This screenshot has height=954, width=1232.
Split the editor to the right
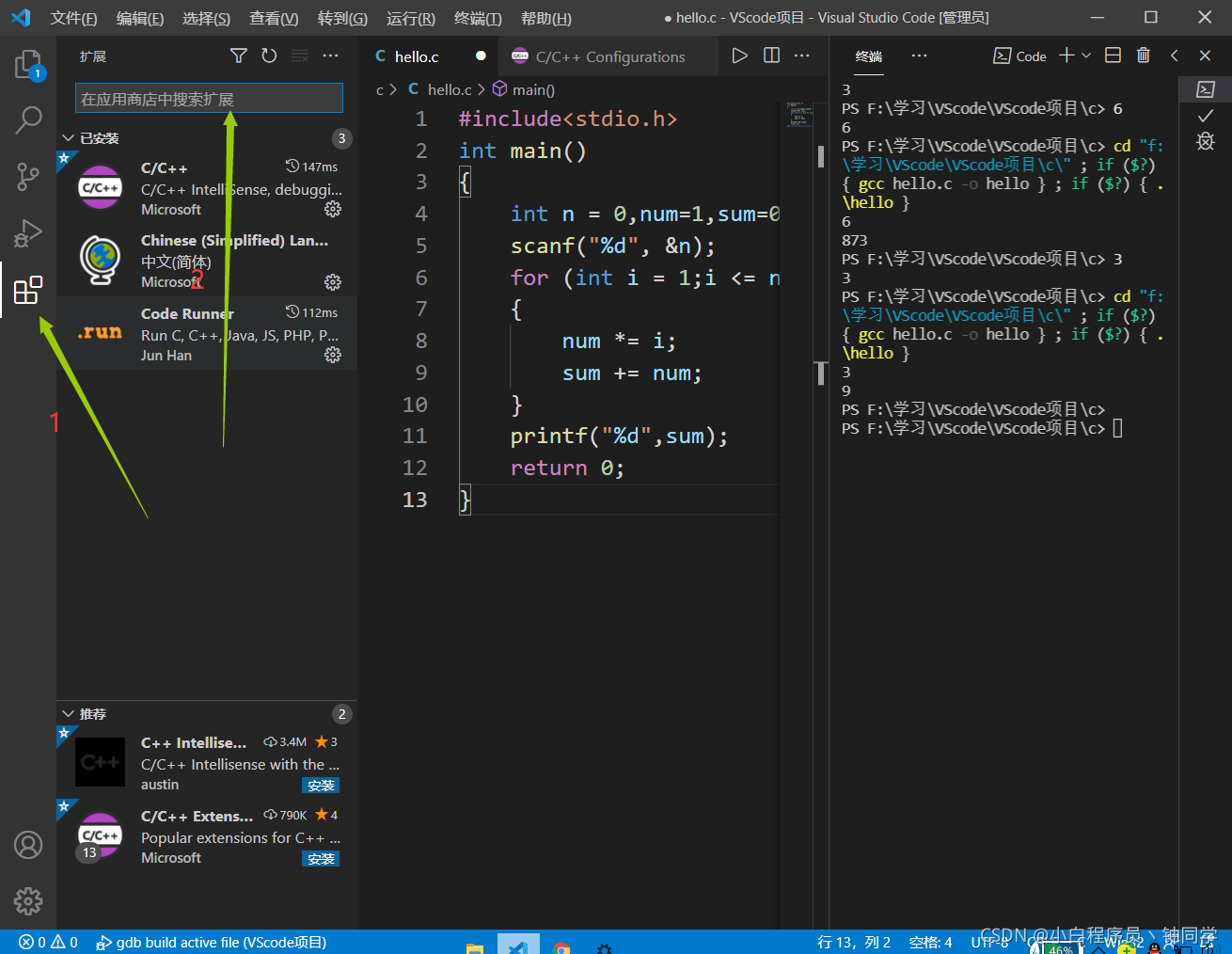pos(771,56)
